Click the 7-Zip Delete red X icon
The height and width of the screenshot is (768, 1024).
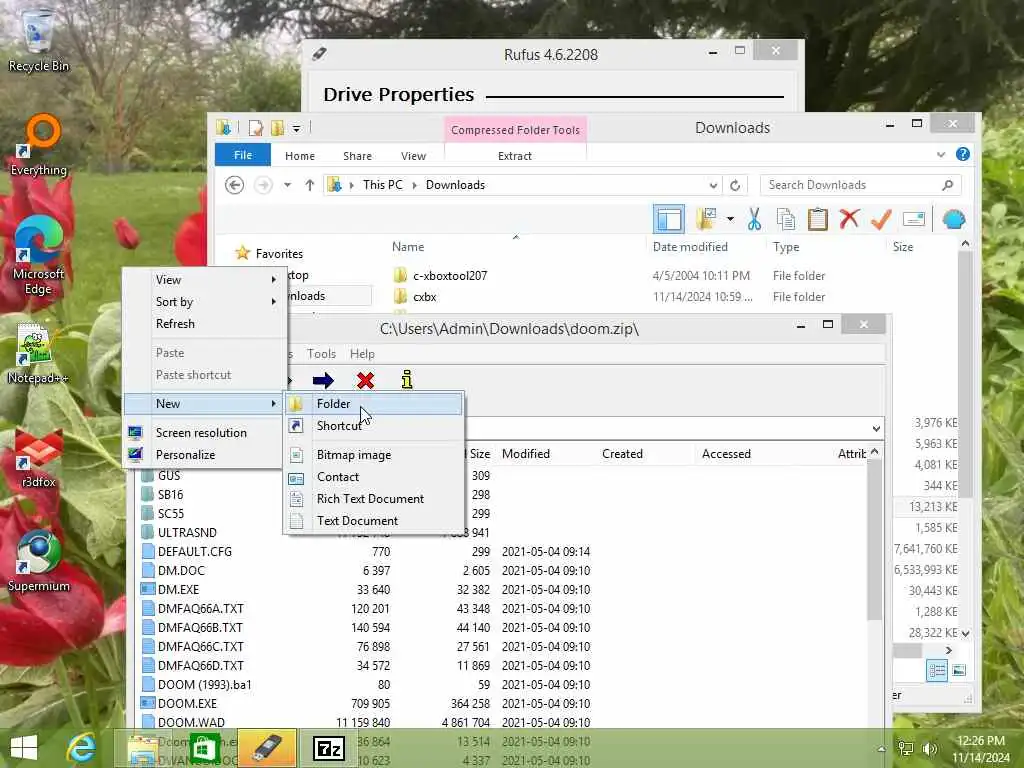(366, 380)
